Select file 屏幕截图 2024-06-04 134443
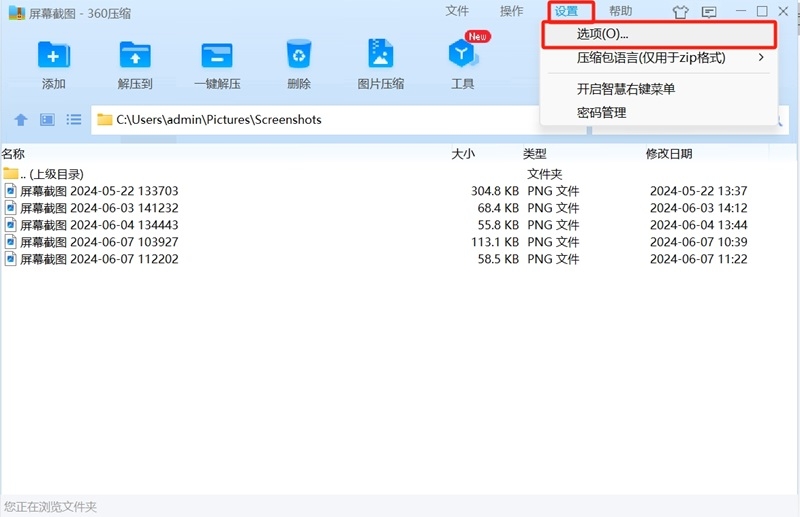This screenshot has height=517, width=800. pos(99,225)
